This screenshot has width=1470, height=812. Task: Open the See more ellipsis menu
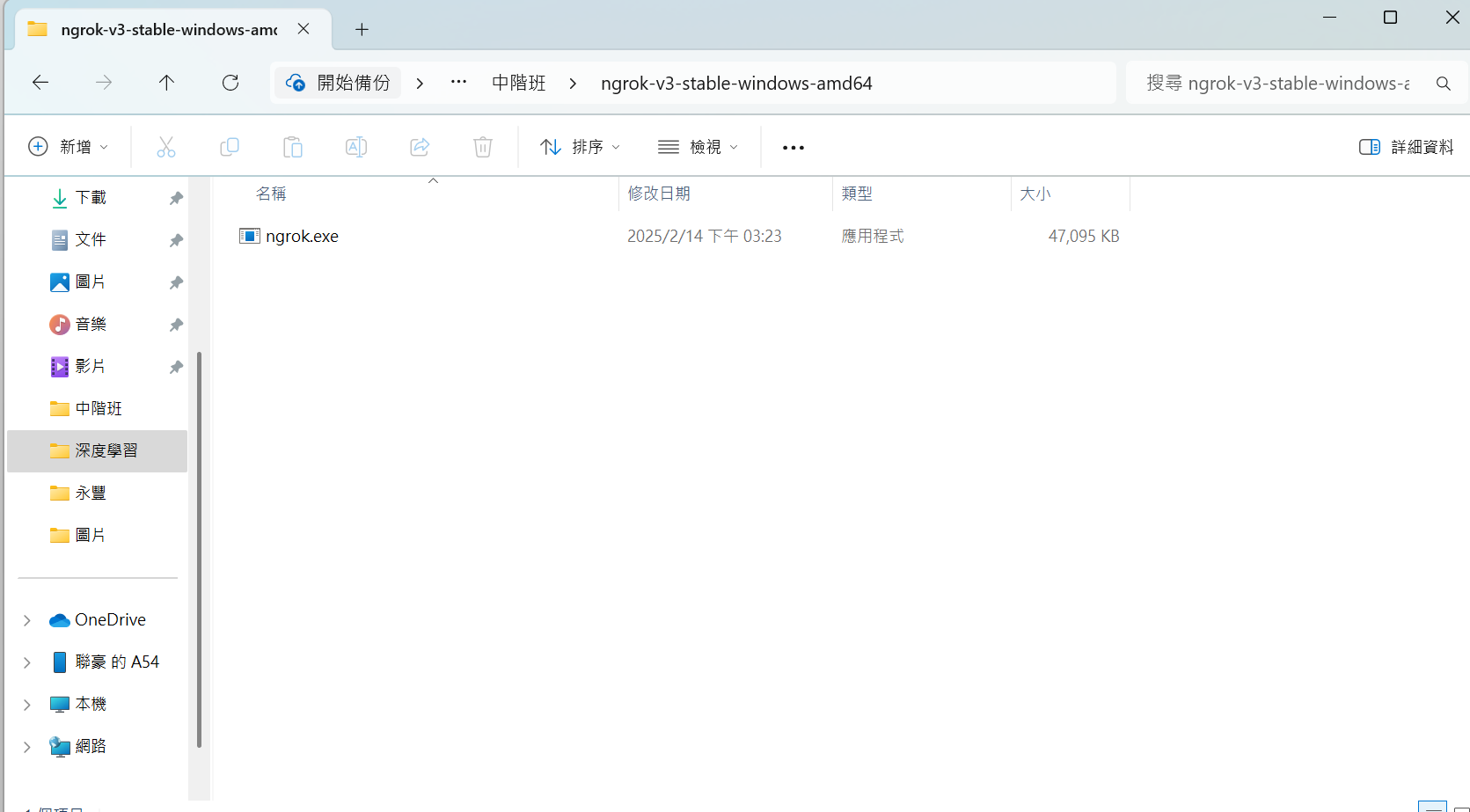click(793, 148)
